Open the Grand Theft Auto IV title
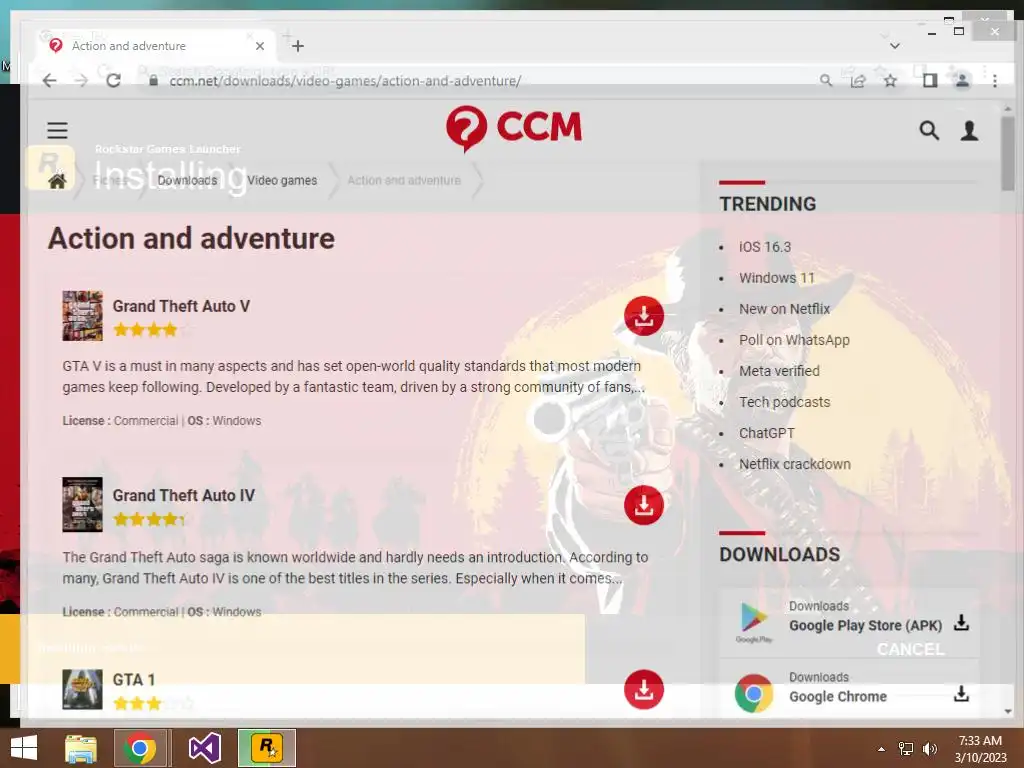The image size is (1024, 768). (x=184, y=496)
